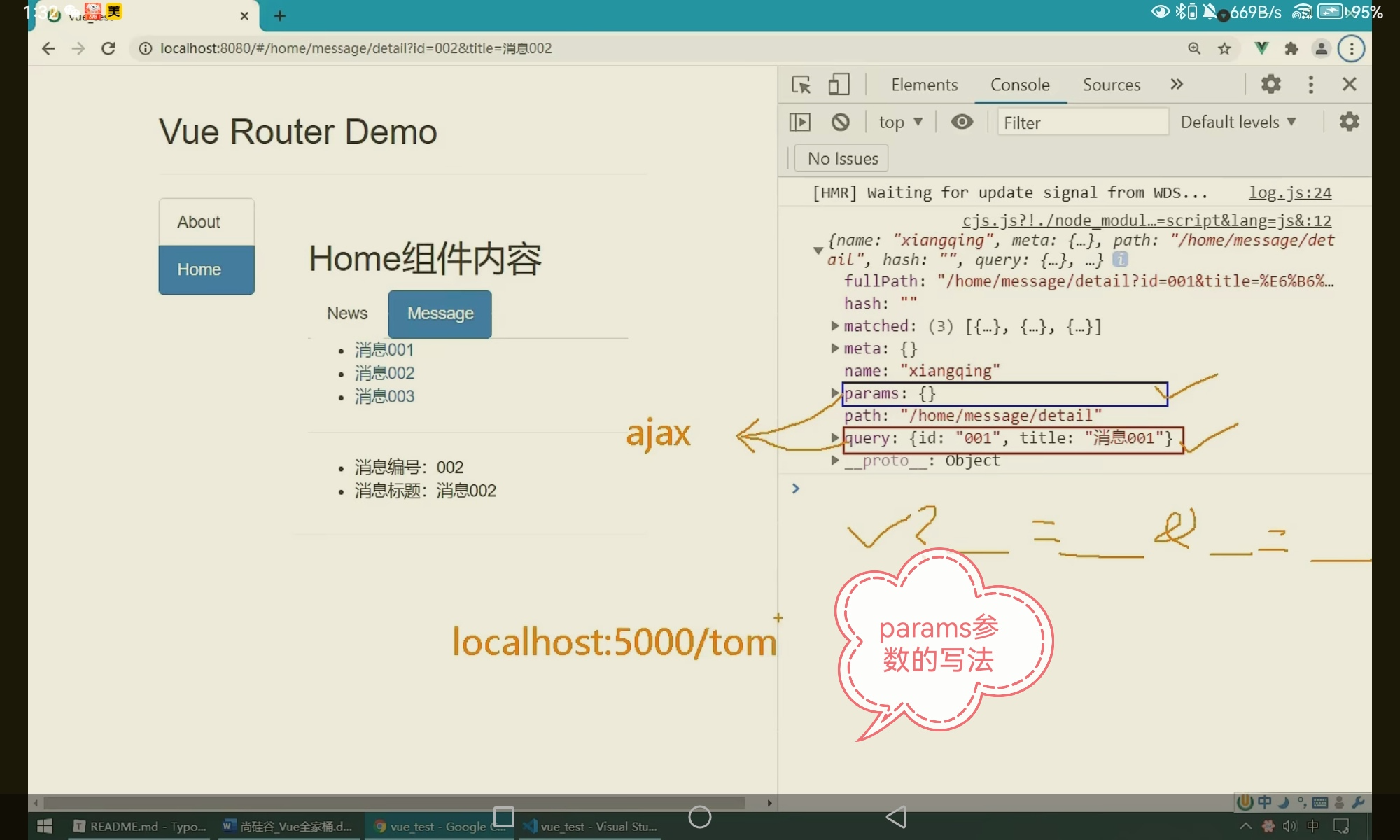Click the 消息003 message link
Screen dimensions: 1400x840
(x=384, y=397)
